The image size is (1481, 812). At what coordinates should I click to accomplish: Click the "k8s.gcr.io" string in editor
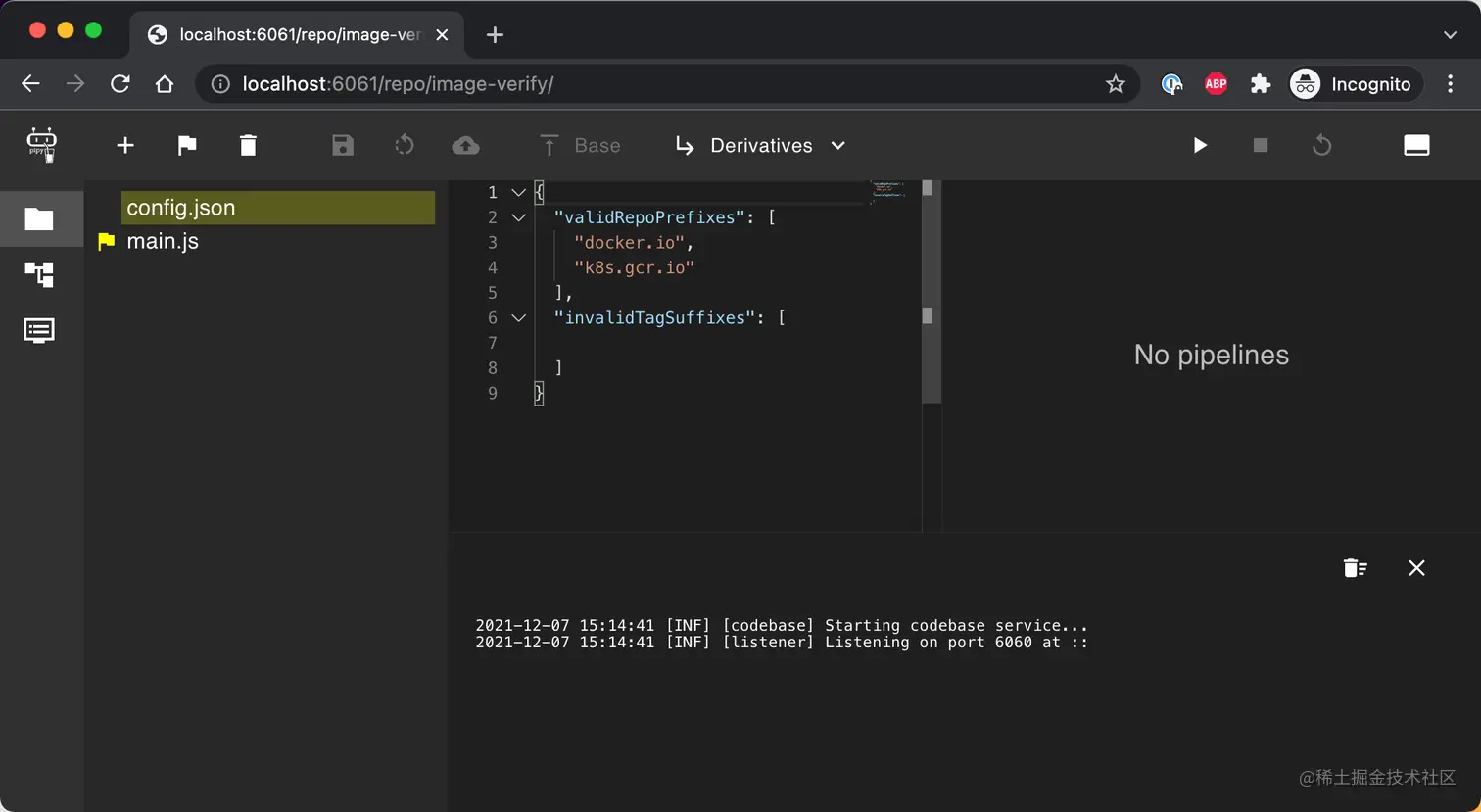[x=634, y=267]
